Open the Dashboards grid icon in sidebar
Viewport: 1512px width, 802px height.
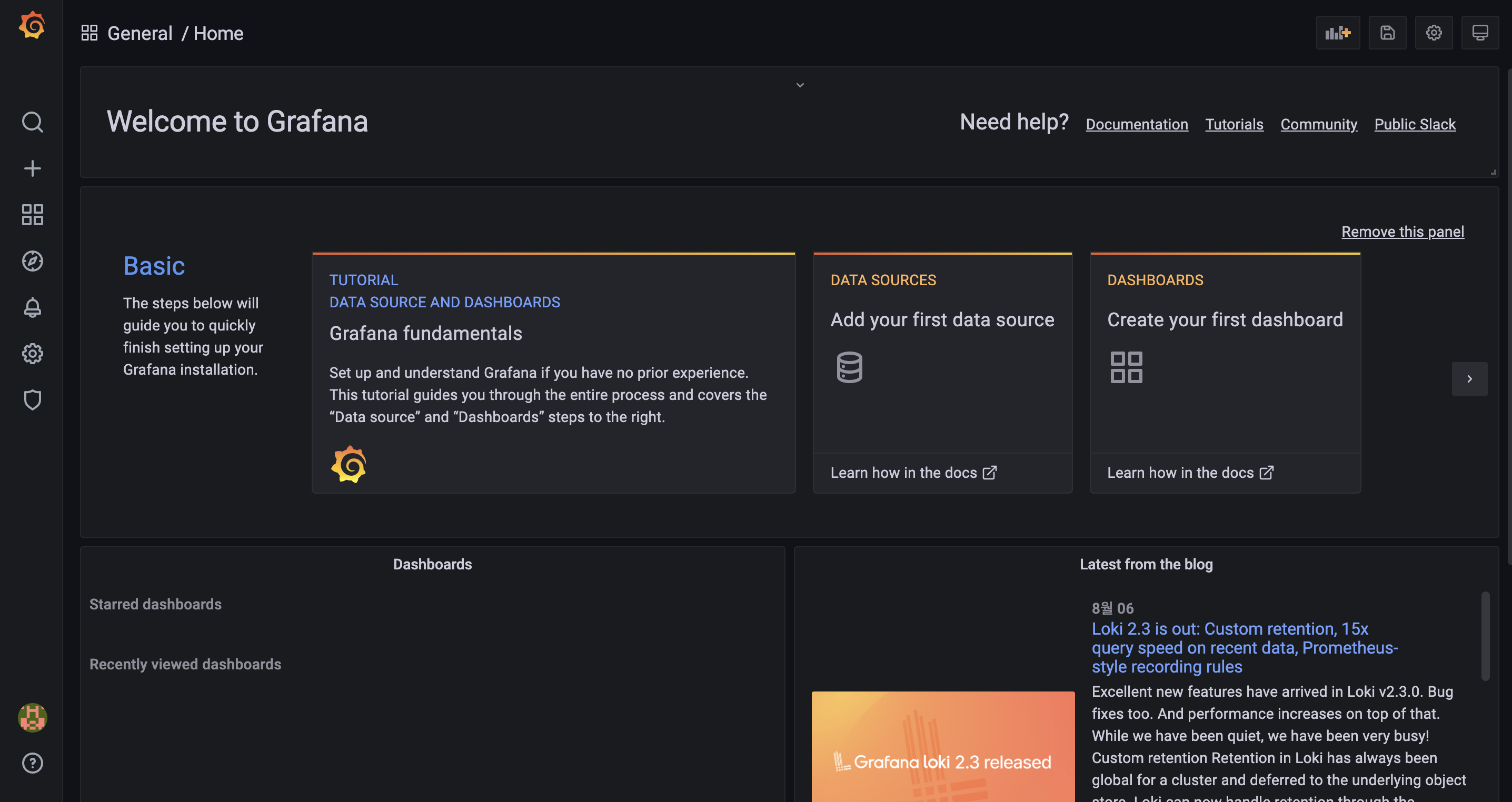click(x=32, y=215)
